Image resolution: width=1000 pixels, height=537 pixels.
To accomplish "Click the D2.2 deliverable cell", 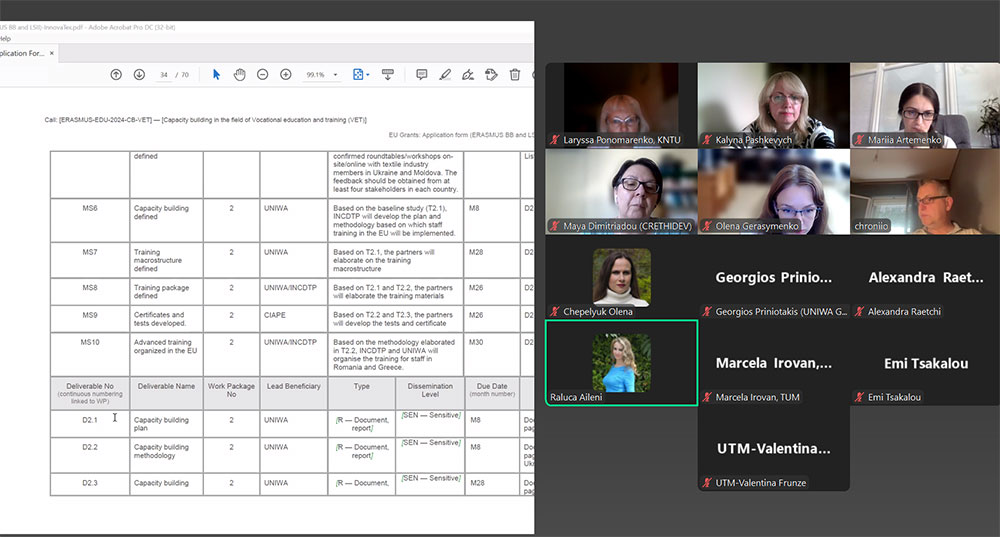I will pyautogui.click(x=90, y=455).
